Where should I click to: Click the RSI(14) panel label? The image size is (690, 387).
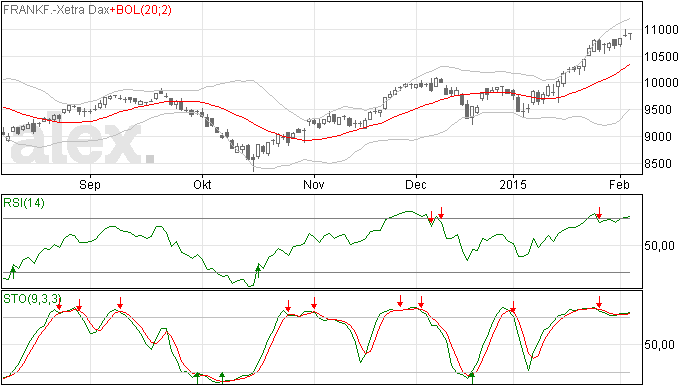pos(24,203)
